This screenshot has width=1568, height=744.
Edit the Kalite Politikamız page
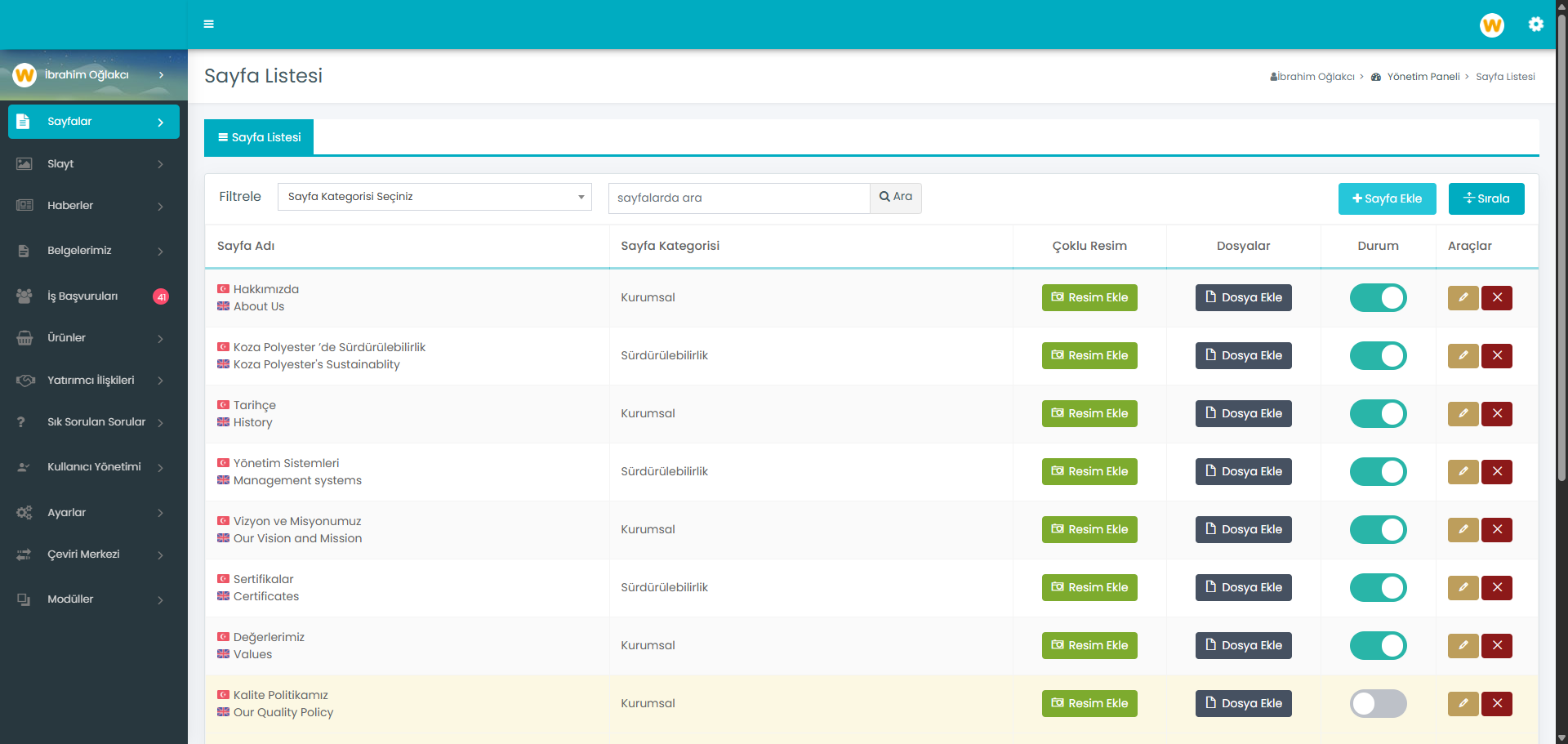1463,704
